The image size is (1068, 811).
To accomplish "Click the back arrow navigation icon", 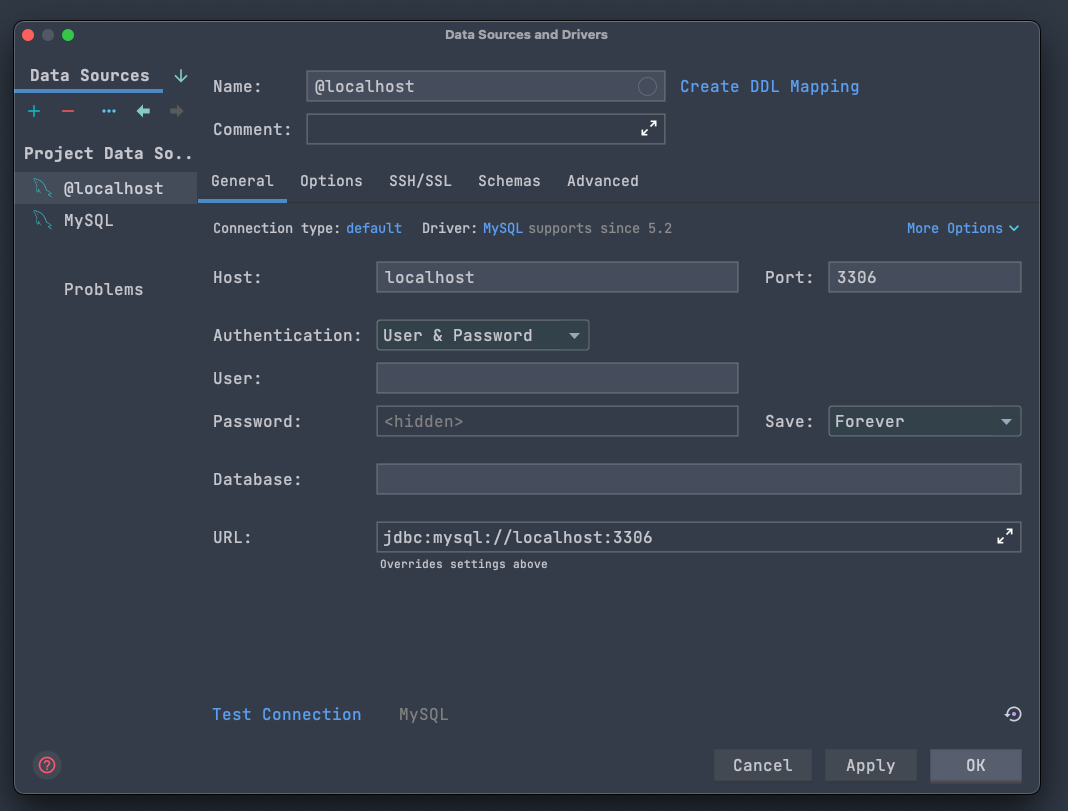I will 143,111.
